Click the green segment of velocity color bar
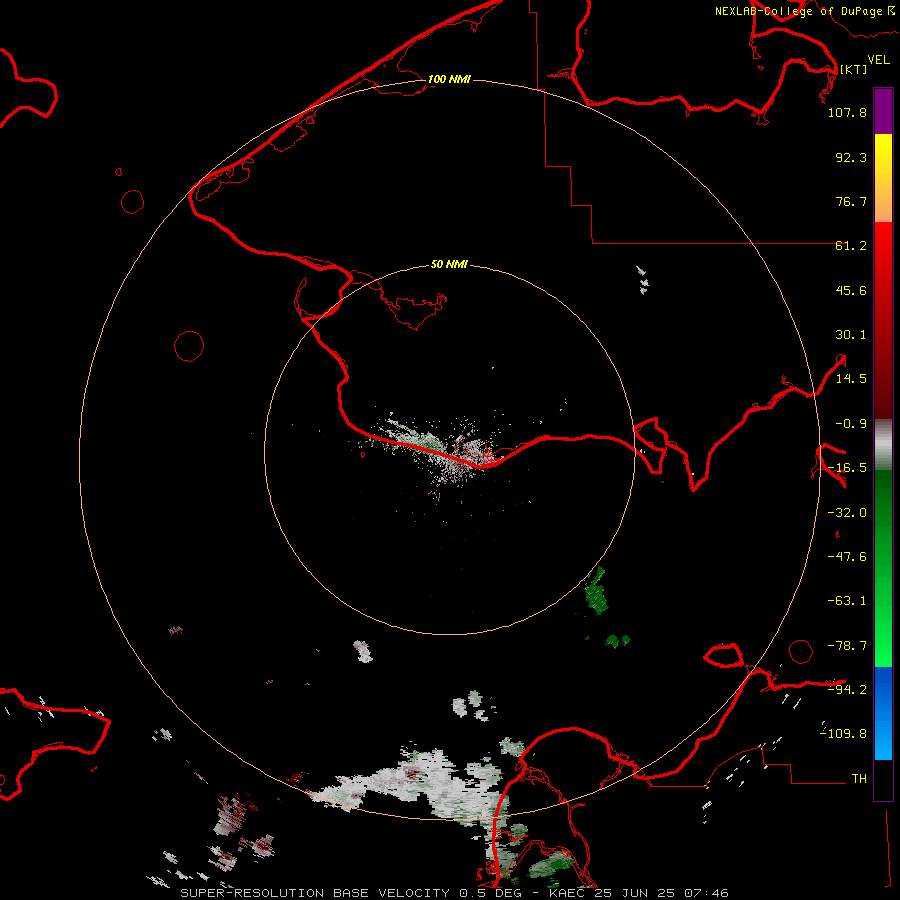This screenshot has height=900, width=900. coord(883,568)
